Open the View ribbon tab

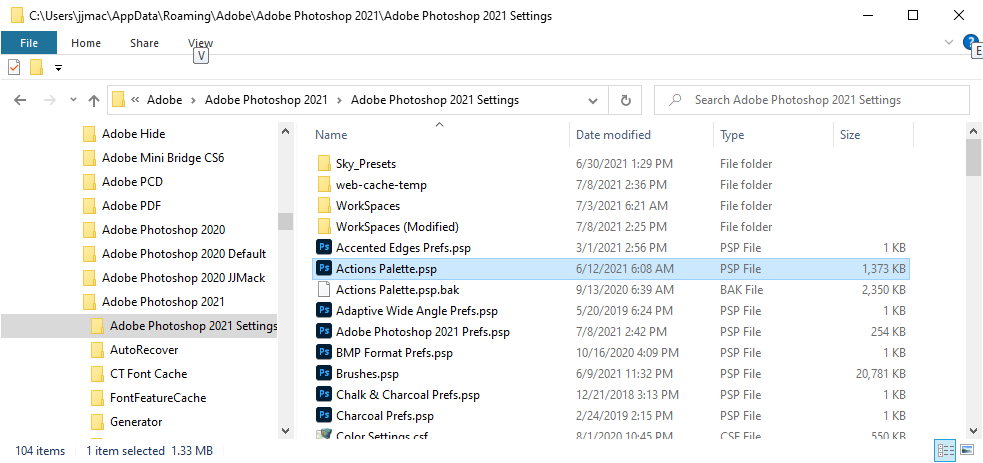pos(201,43)
